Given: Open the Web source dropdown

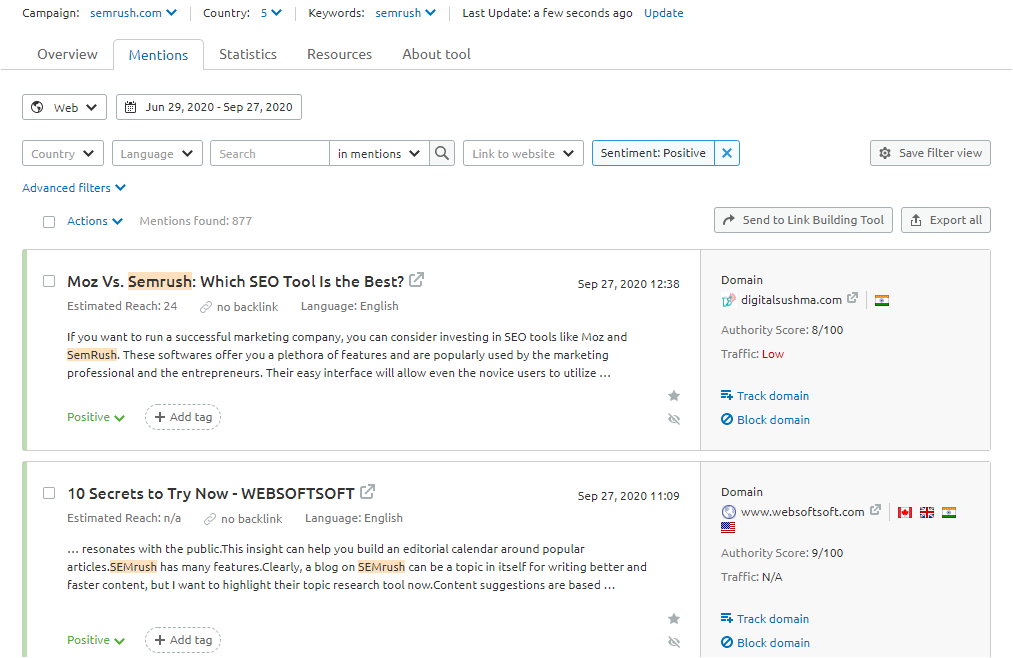Looking at the screenshot, I should click(65, 107).
